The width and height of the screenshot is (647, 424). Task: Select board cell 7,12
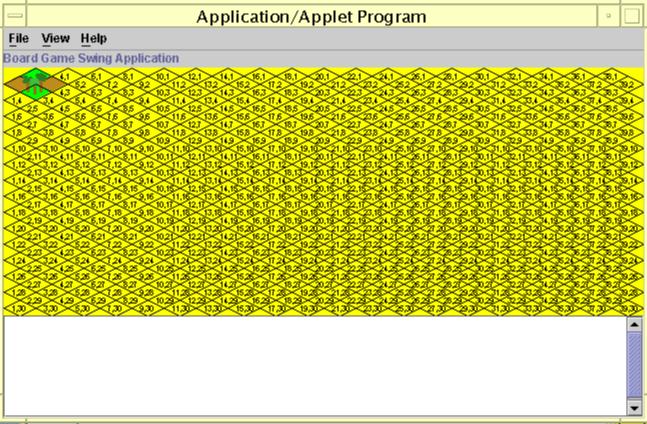pyautogui.click(x=115, y=164)
